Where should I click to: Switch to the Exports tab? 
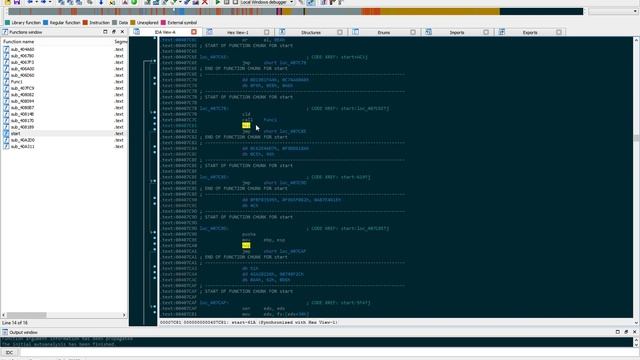click(x=530, y=32)
